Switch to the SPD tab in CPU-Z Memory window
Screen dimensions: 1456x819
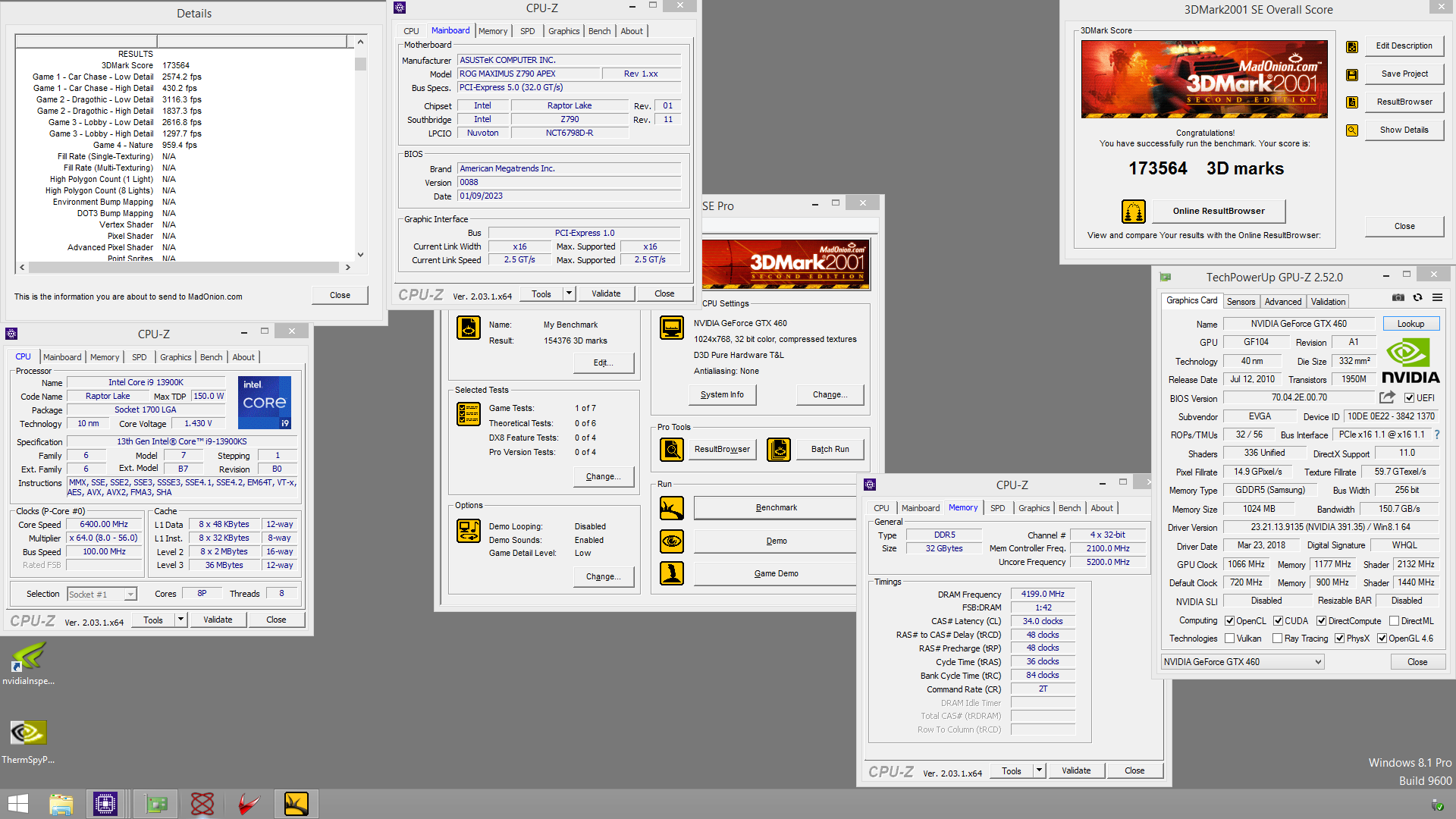click(998, 508)
